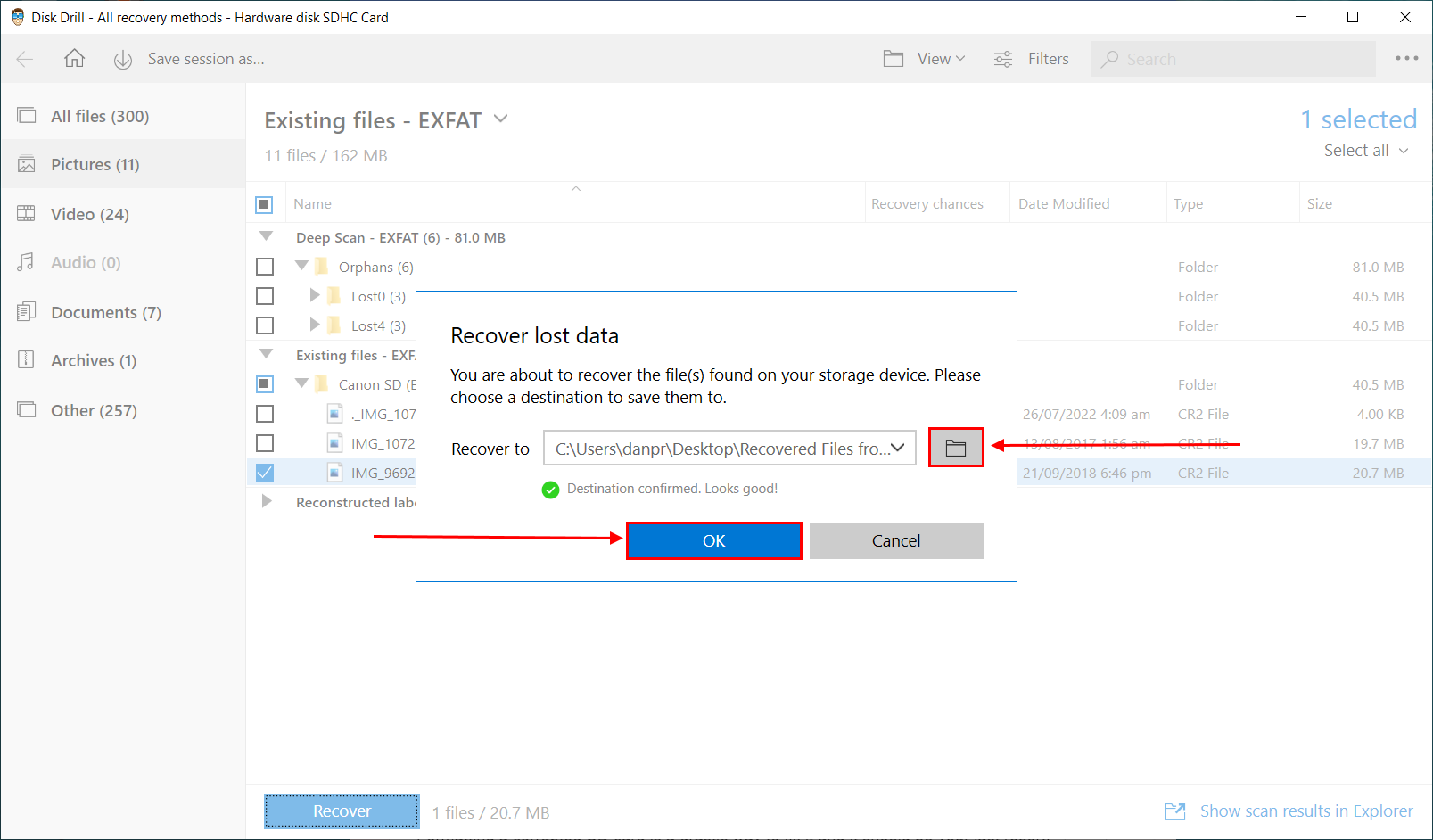
Task: Go back with the back arrow
Action: [x=25, y=59]
